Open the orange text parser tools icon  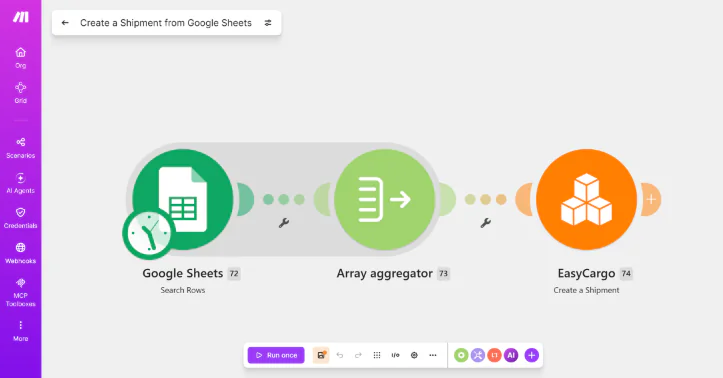point(494,355)
